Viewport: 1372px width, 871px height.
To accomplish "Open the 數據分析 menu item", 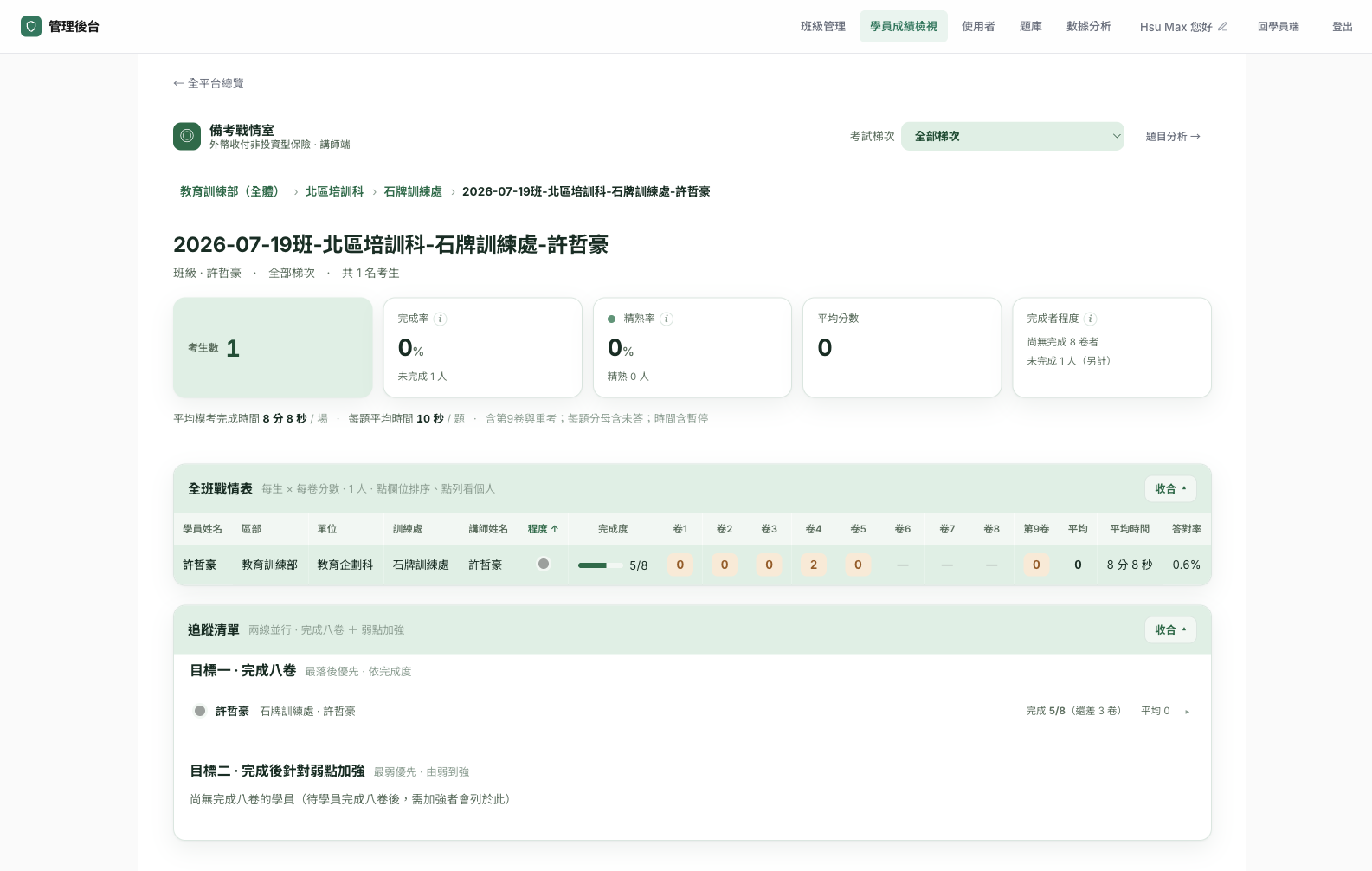I will pos(1089,26).
